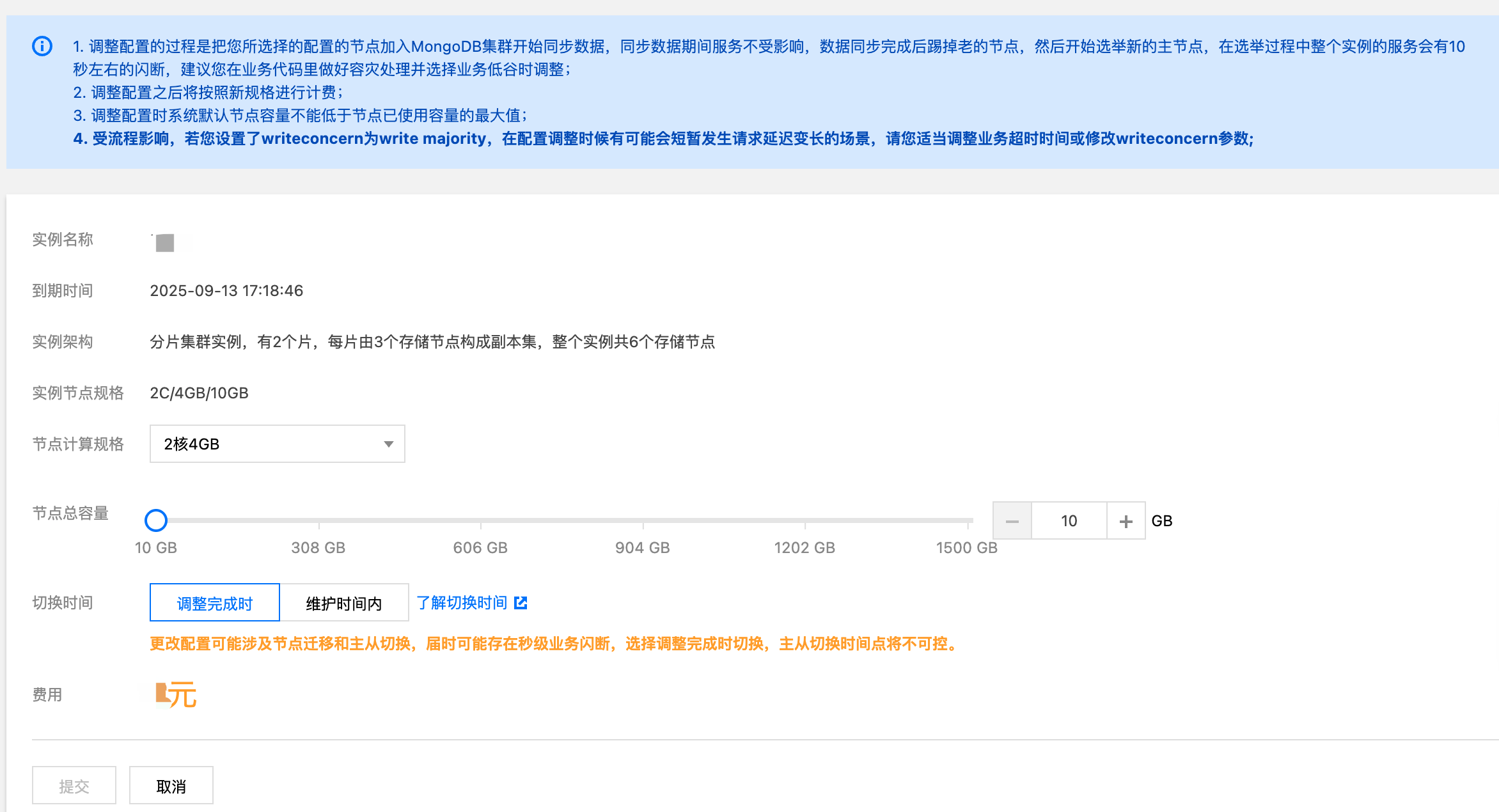Click the 308 GB label on the slider
This screenshot has width=1499, height=812.
coord(318,548)
